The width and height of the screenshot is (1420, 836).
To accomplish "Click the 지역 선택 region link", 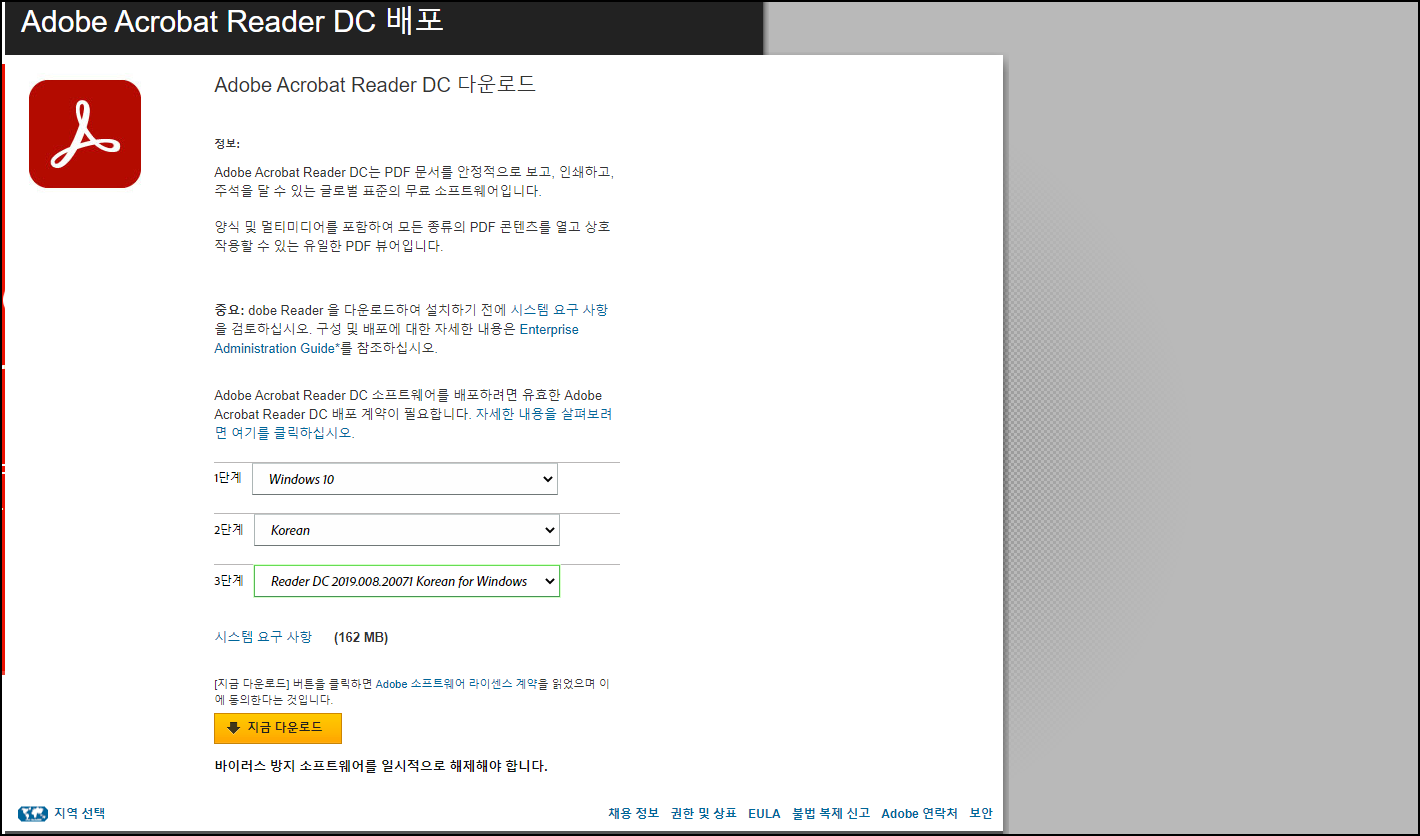I will click(x=80, y=813).
